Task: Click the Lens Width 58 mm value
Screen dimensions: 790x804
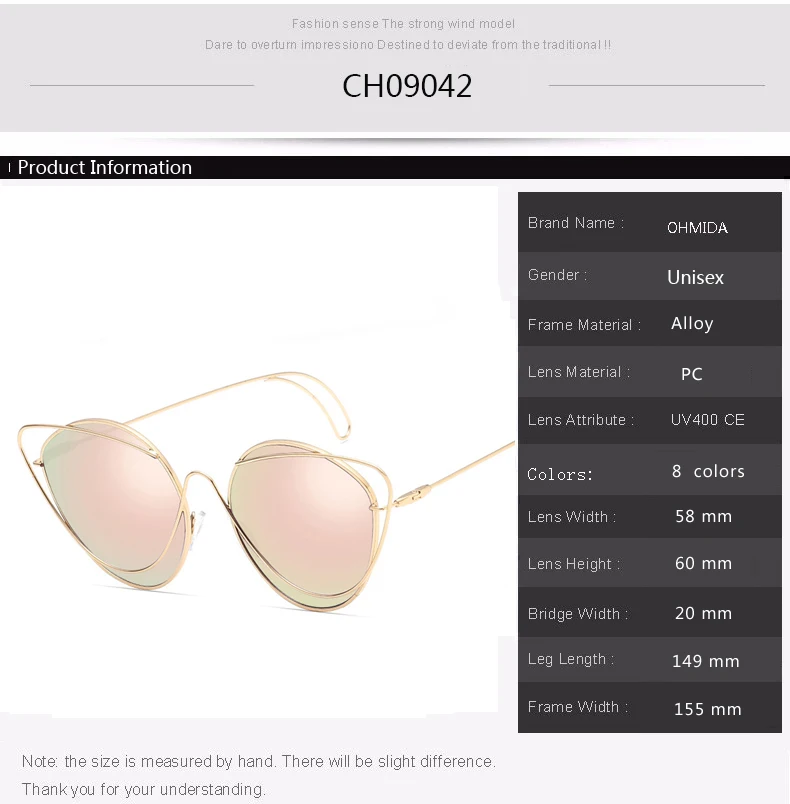Action: 703,516
